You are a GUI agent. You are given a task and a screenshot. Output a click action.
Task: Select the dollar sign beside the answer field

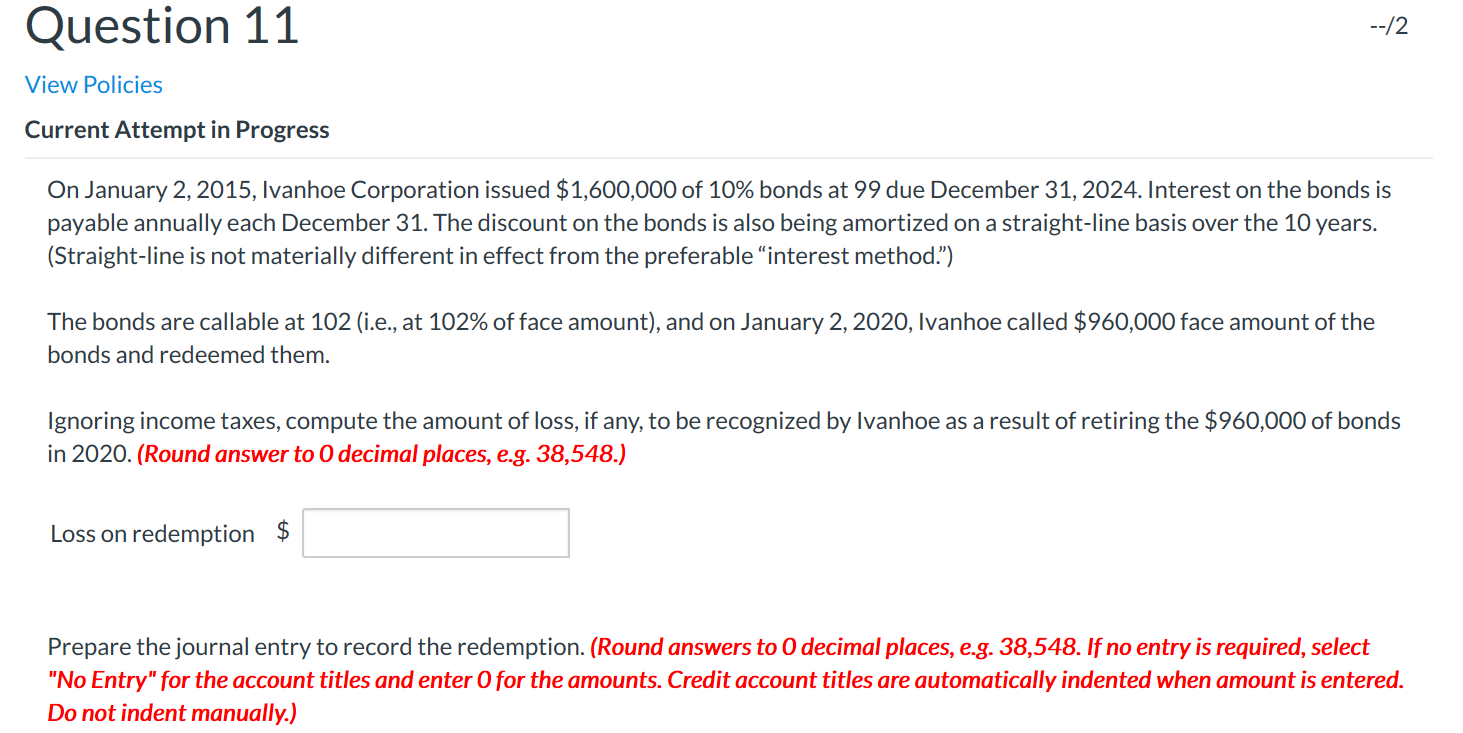click(x=283, y=532)
